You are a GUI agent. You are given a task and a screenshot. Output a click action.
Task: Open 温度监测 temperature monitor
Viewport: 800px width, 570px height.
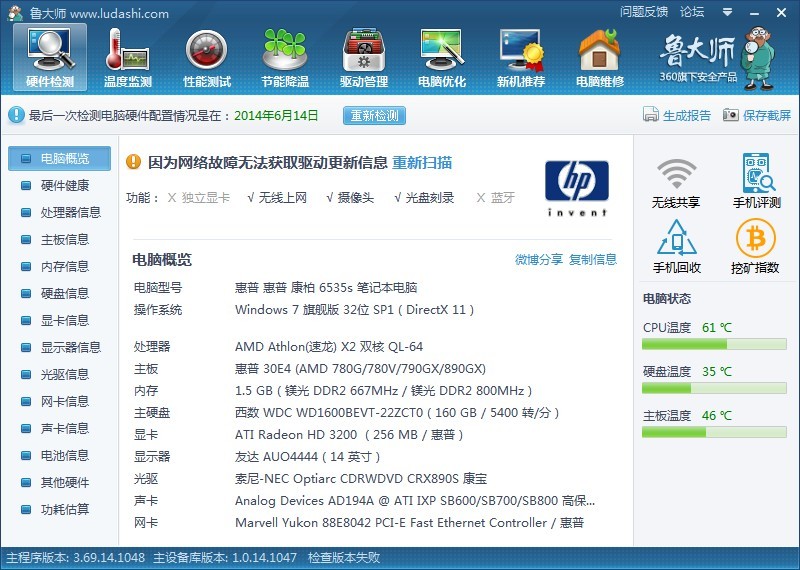pos(128,58)
